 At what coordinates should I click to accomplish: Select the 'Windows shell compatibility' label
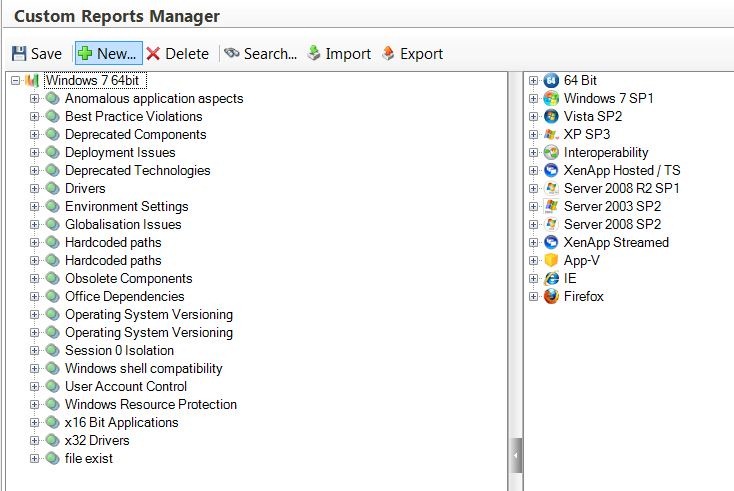point(144,368)
